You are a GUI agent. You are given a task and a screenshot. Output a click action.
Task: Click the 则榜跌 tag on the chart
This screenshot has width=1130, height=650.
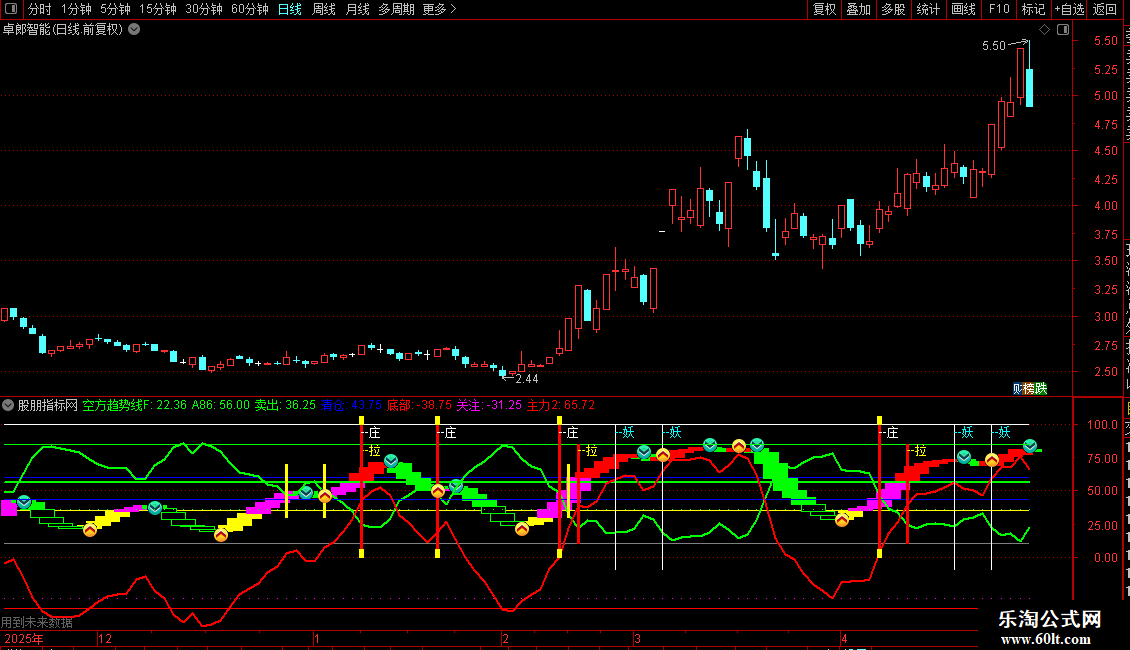tap(1030, 388)
